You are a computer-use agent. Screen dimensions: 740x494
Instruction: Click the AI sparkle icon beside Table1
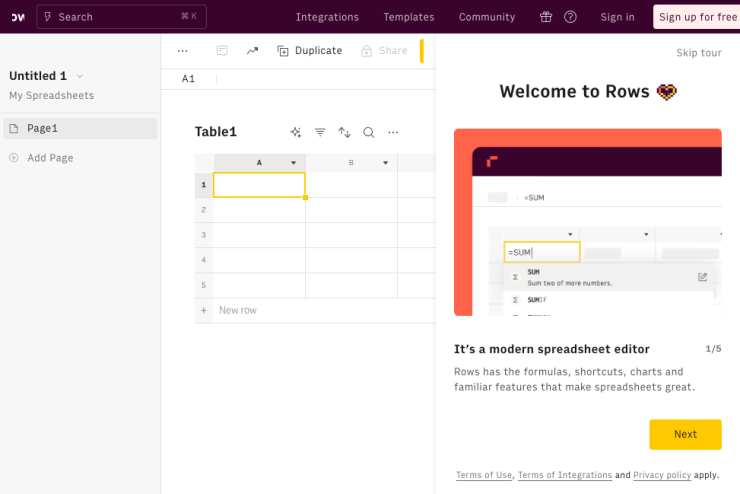(x=295, y=133)
